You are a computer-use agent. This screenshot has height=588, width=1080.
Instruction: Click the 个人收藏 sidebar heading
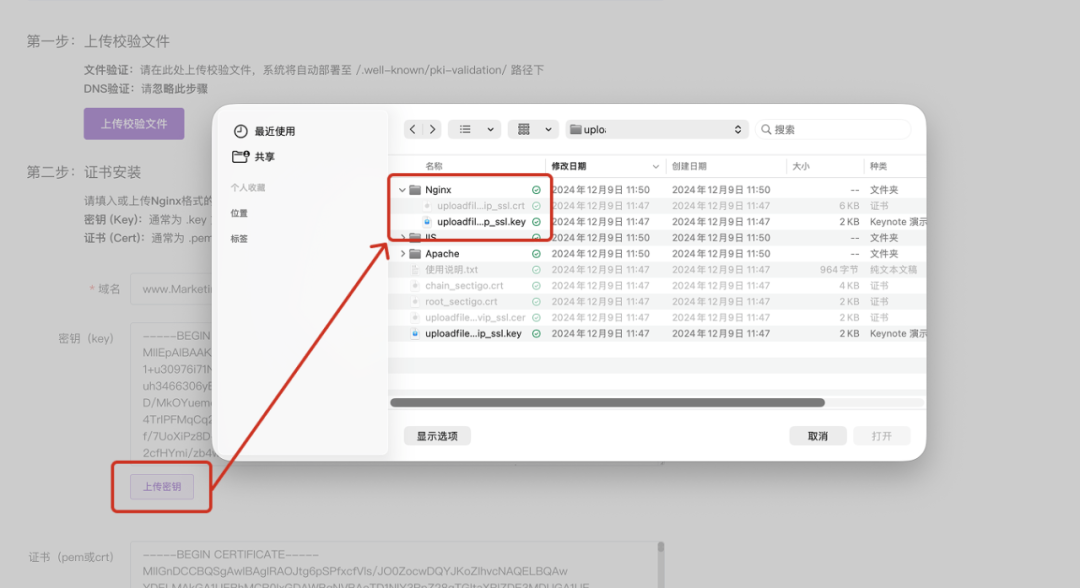point(248,187)
